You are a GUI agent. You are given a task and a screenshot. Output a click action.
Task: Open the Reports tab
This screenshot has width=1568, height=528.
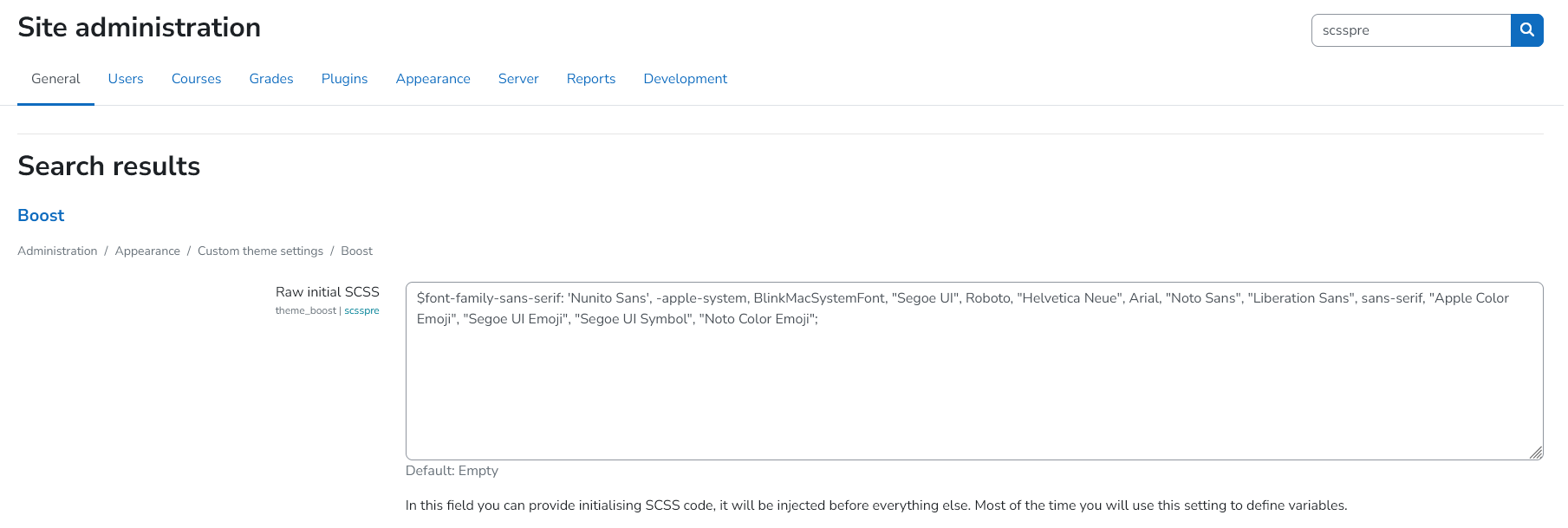coord(591,79)
